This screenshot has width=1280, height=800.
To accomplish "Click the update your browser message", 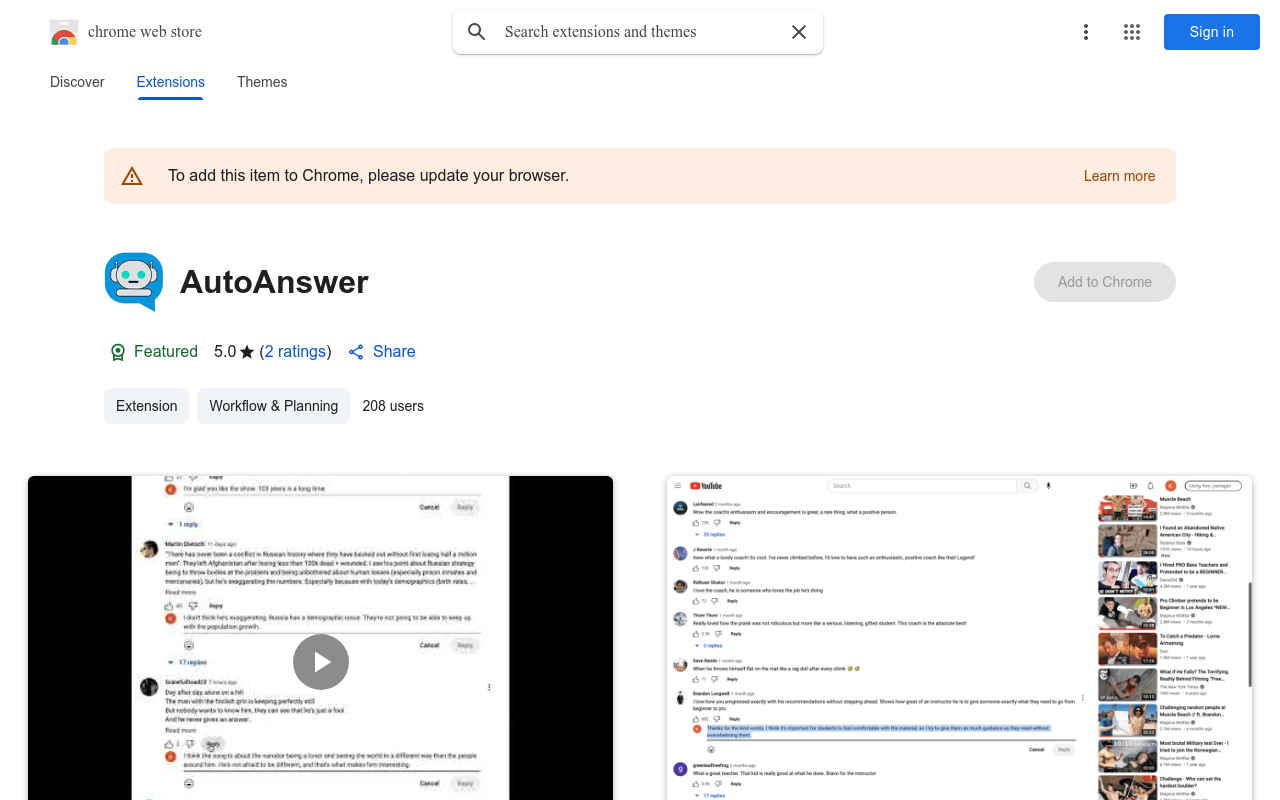I will (x=368, y=176).
